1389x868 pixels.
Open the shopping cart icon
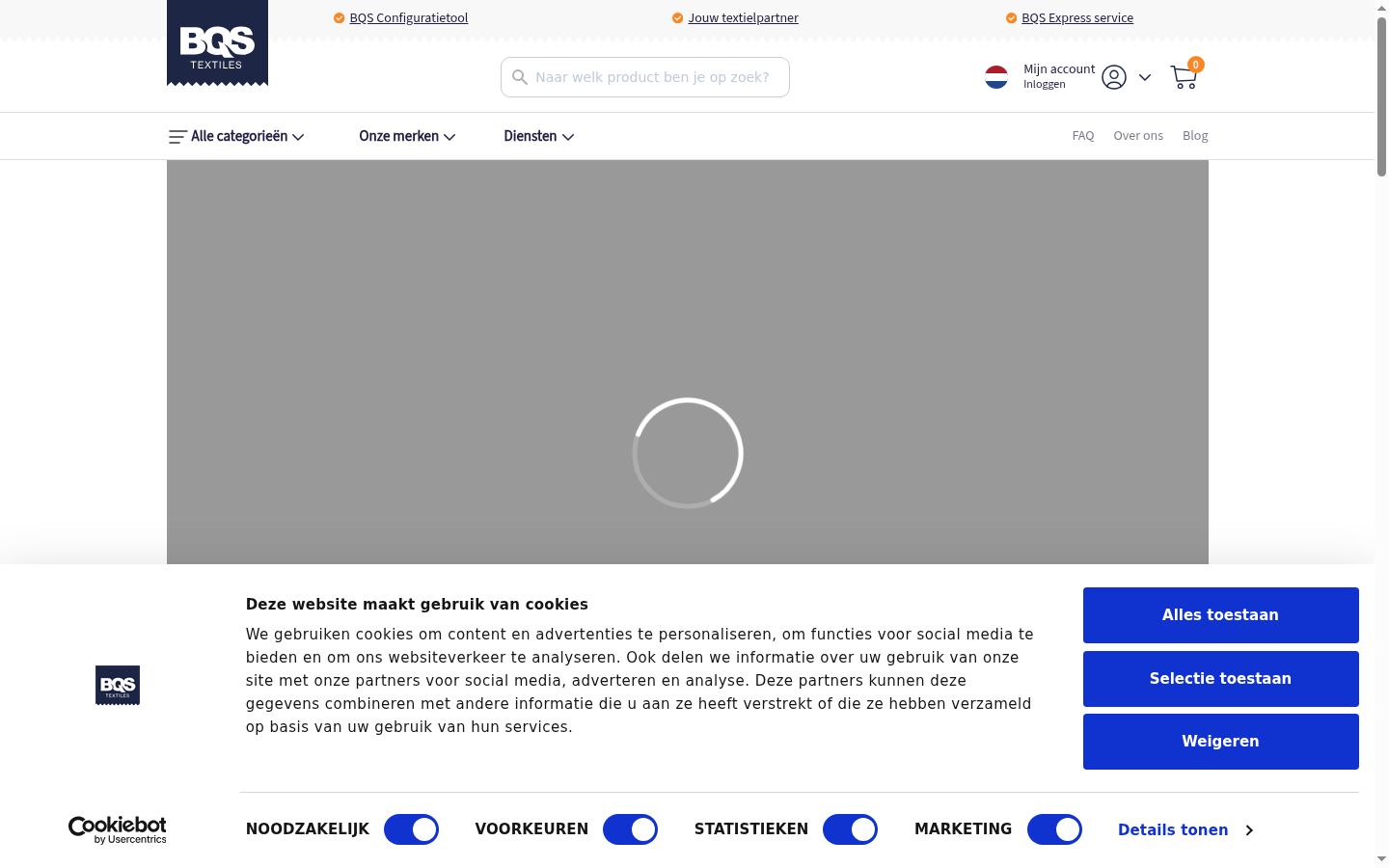point(1184,77)
